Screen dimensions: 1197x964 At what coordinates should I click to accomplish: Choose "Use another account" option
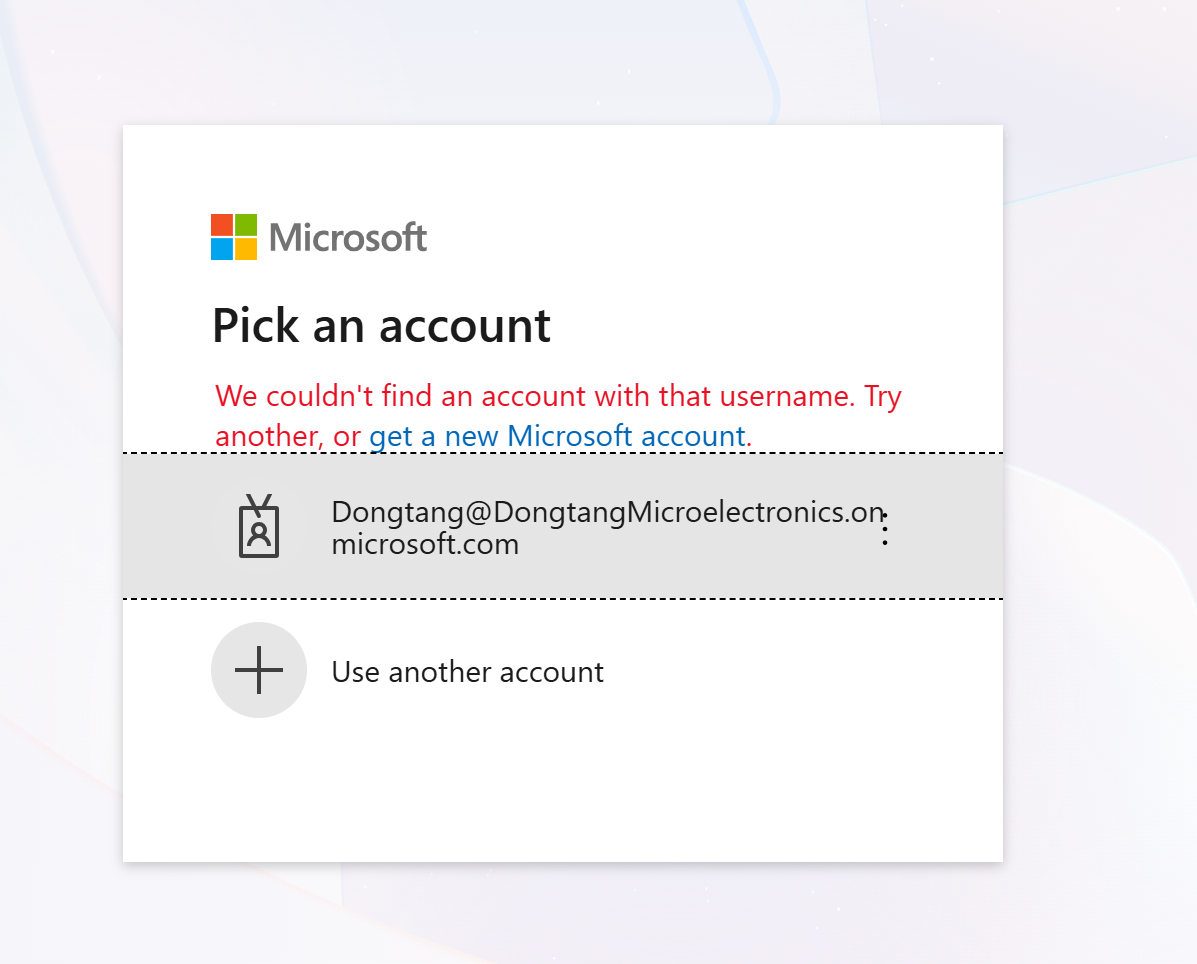click(467, 672)
